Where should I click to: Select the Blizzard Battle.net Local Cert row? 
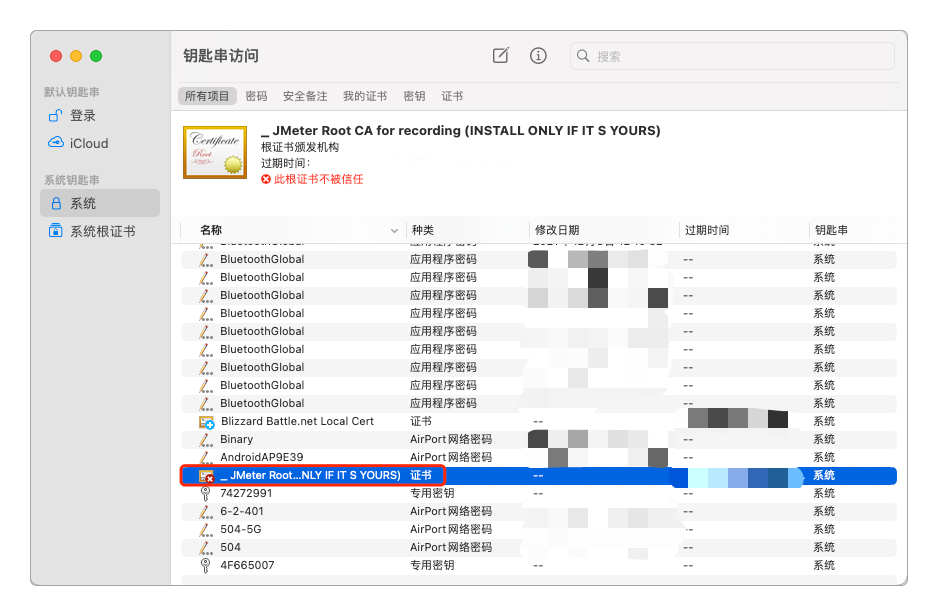click(538, 422)
